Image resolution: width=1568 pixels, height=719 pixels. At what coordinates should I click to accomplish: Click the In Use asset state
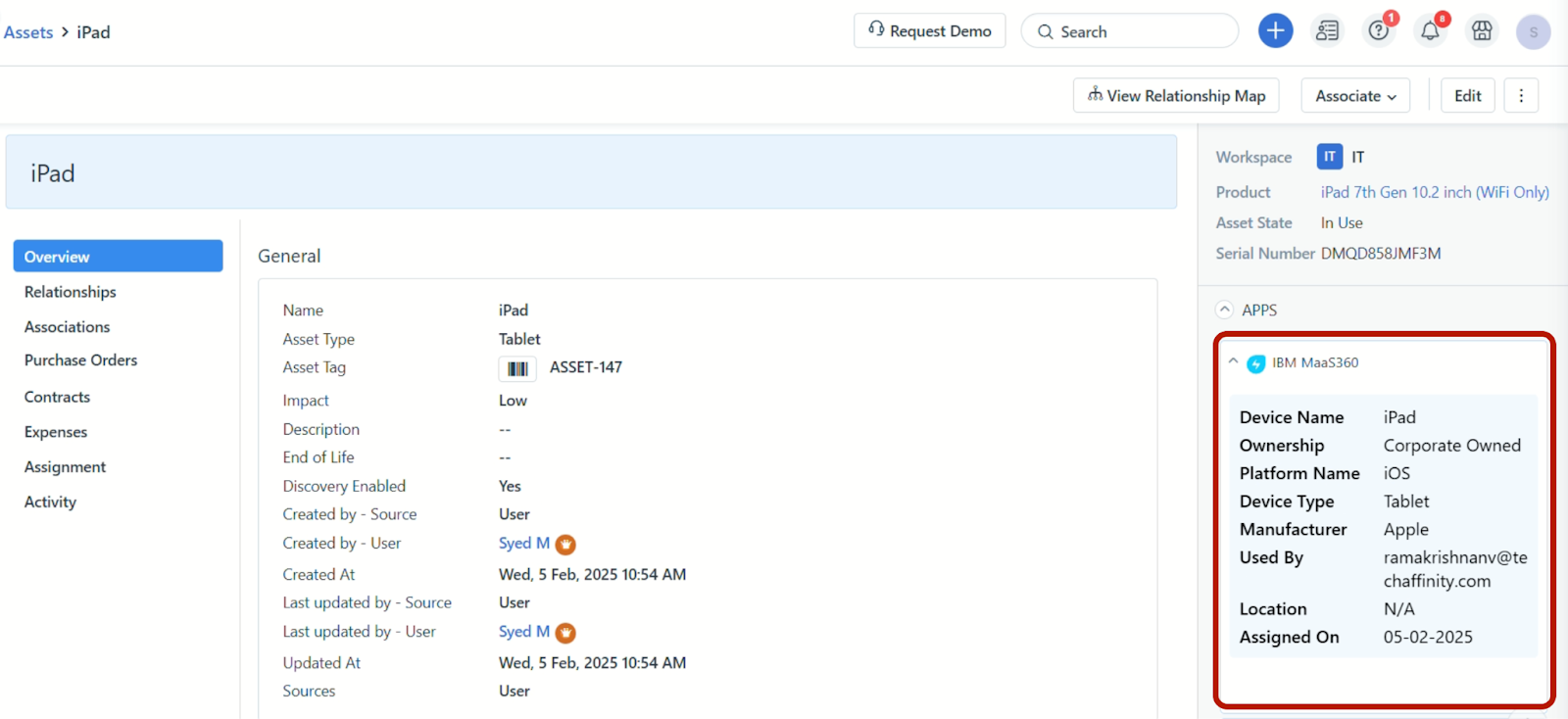[1342, 223]
